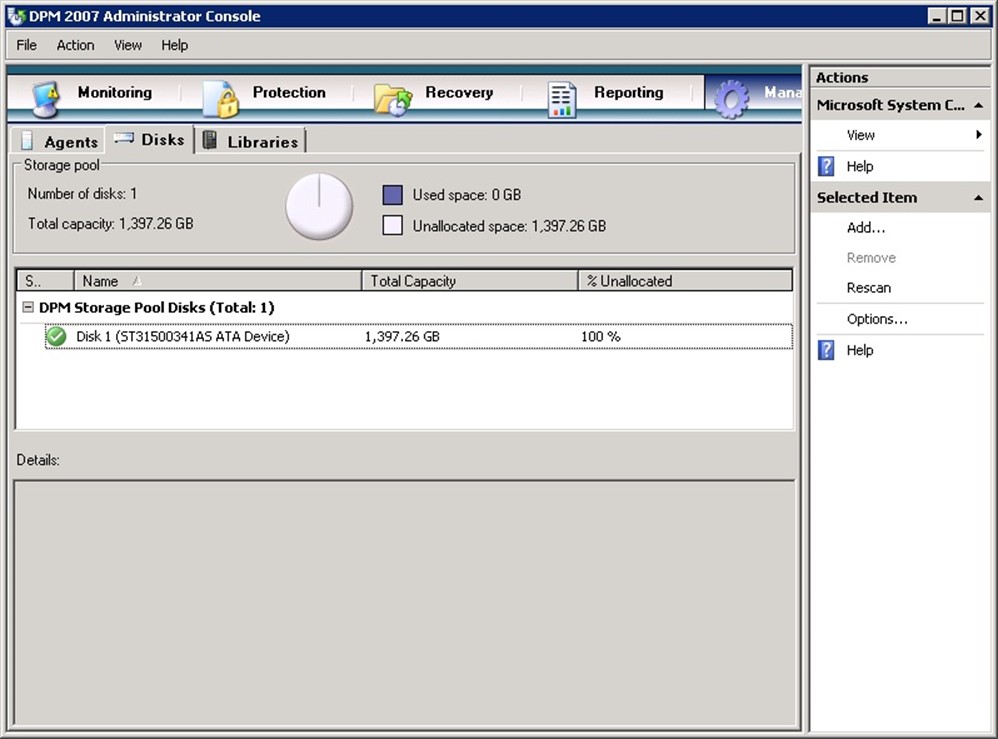Screen dimensions: 998x739
Task: Expand the View submenu arrow
Action: 978,135
